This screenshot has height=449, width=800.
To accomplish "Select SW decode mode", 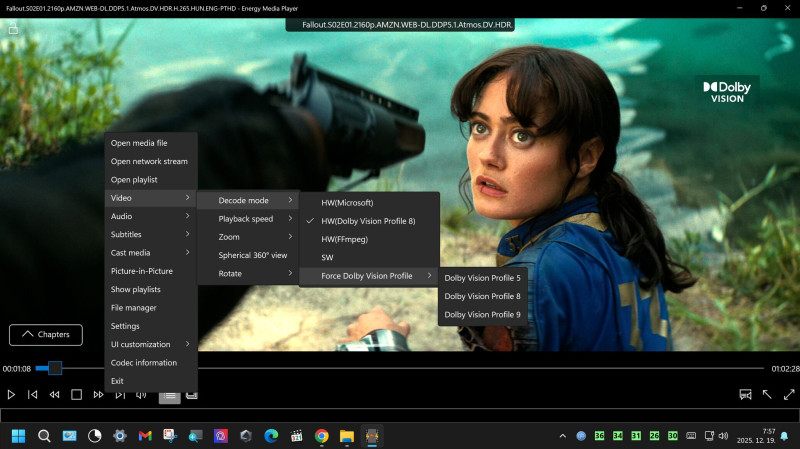I will tap(369, 258).
